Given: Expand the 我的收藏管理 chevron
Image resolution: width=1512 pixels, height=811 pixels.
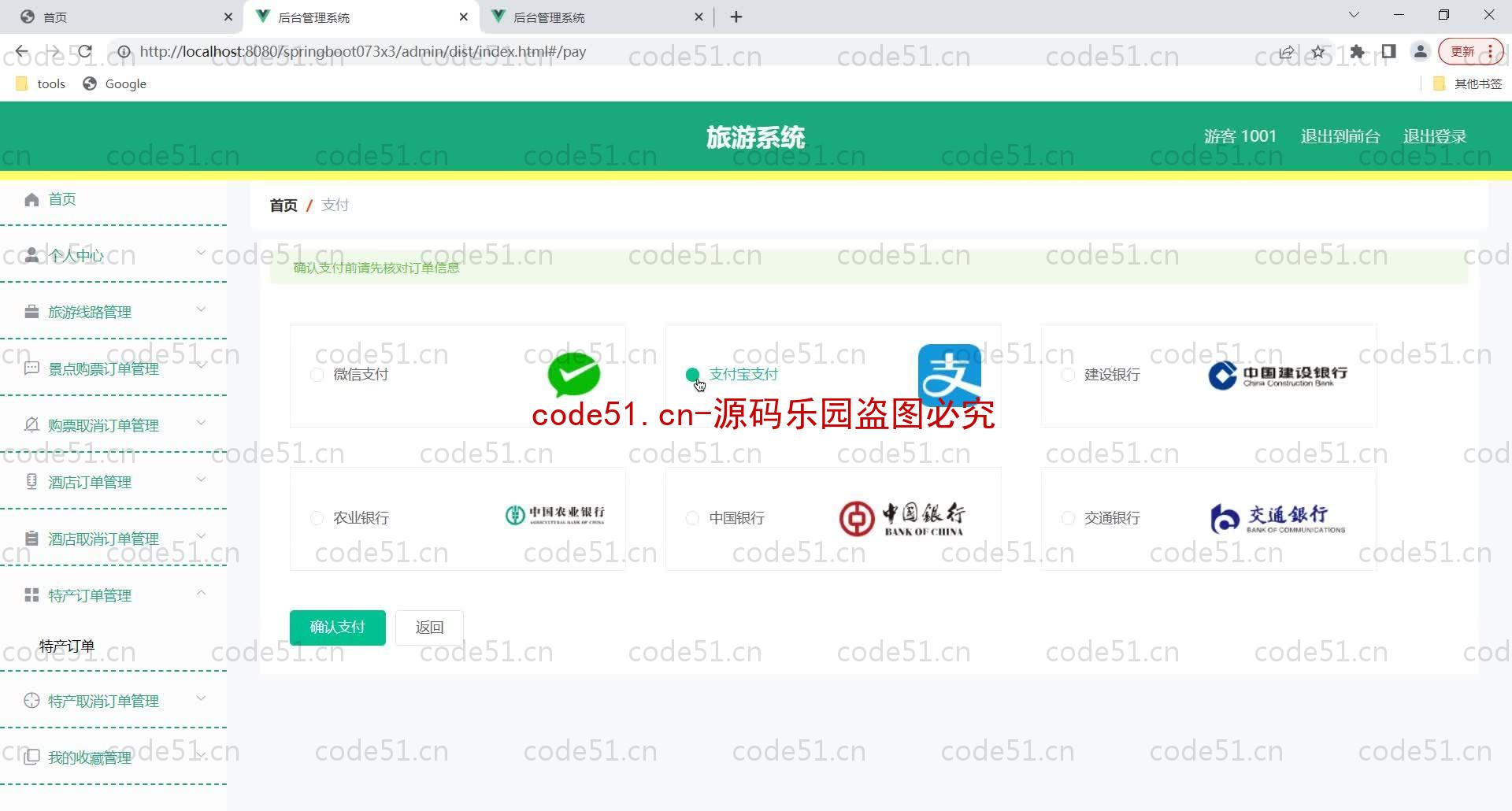Looking at the screenshot, I should click(201, 755).
